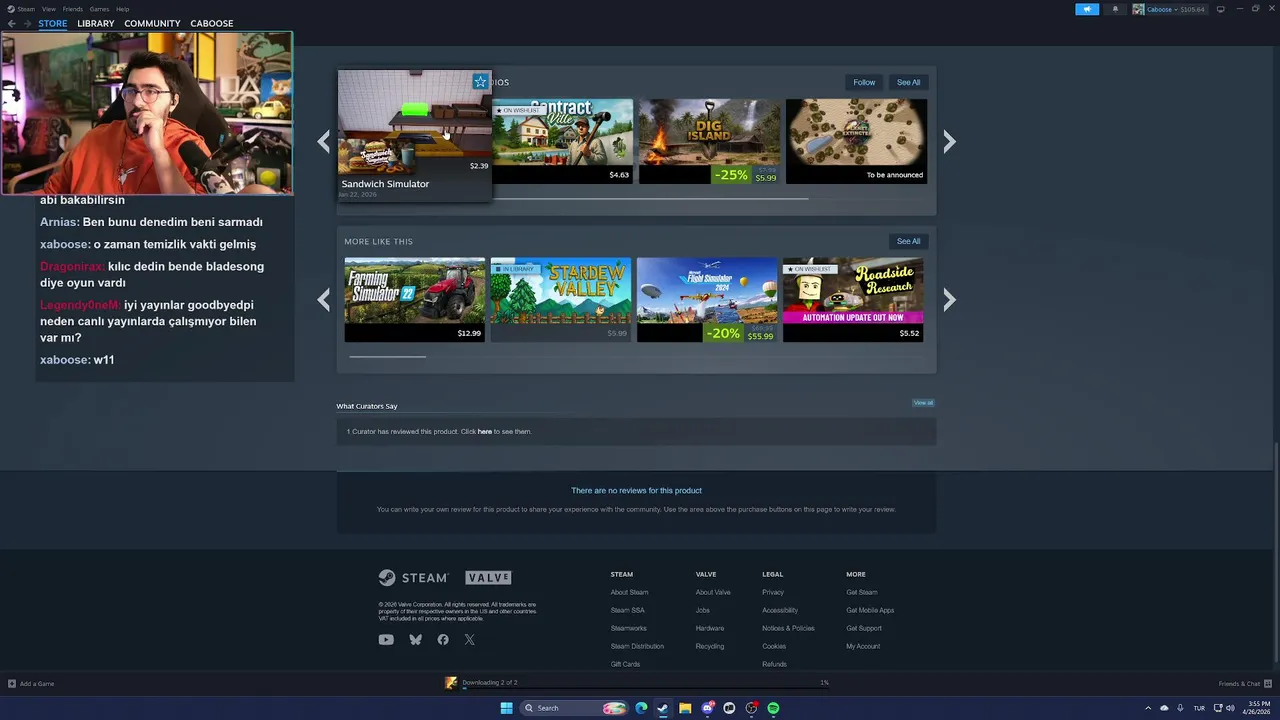Open Steam's Bluesky page icon
Screen dimensions: 1280x720
coord(415,640)
